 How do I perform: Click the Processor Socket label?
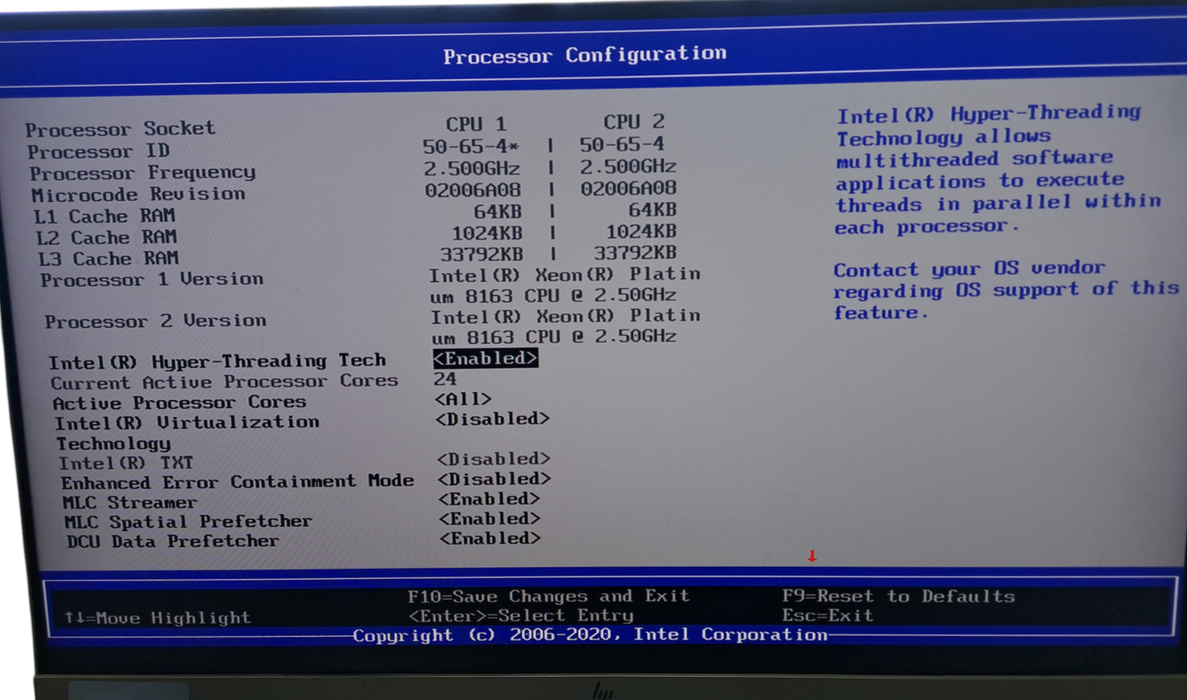click(x=120, y=129)
